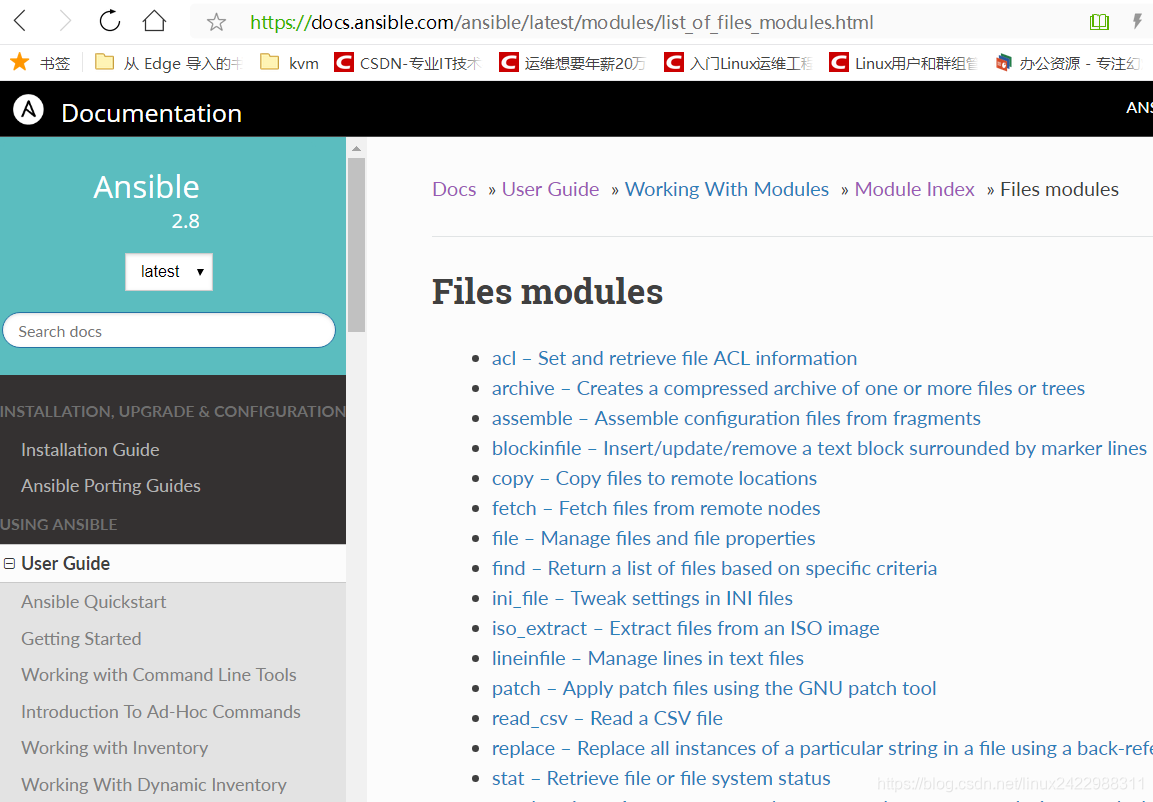Screen dimensions: 1153x802
Task: Open the kvm bookmarks folder
Action: point(290,63)
